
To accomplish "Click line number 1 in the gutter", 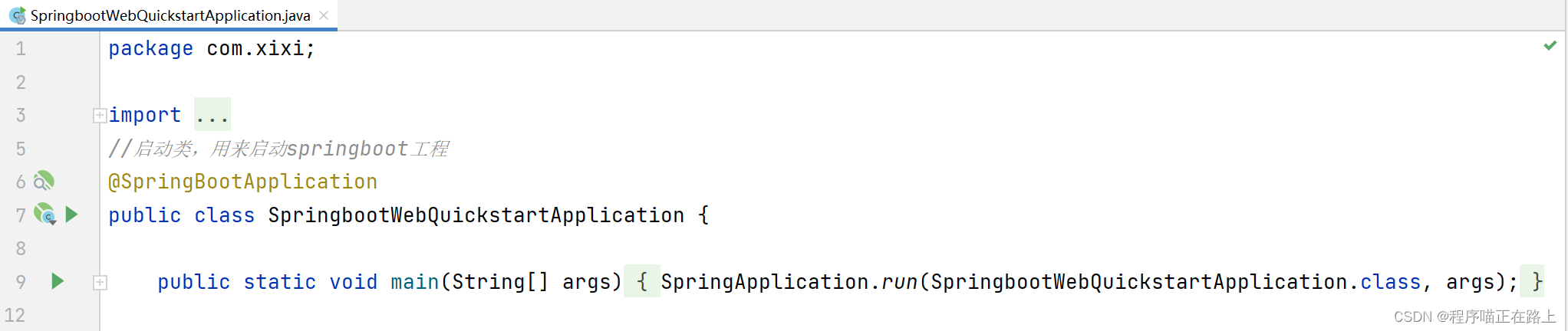I will click(21, 49).
